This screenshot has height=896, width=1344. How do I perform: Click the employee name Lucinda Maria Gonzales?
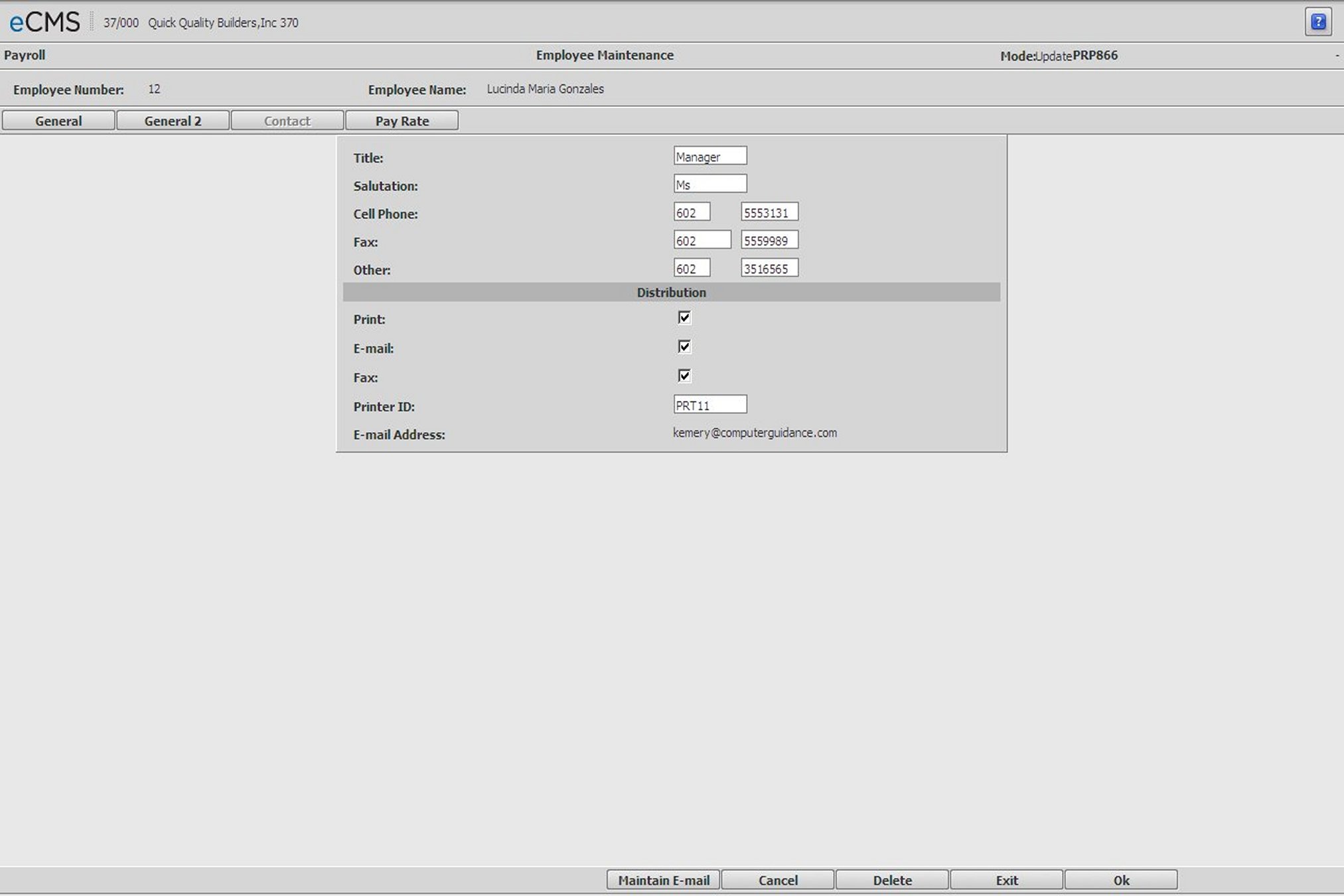click(x=545, y=89)
